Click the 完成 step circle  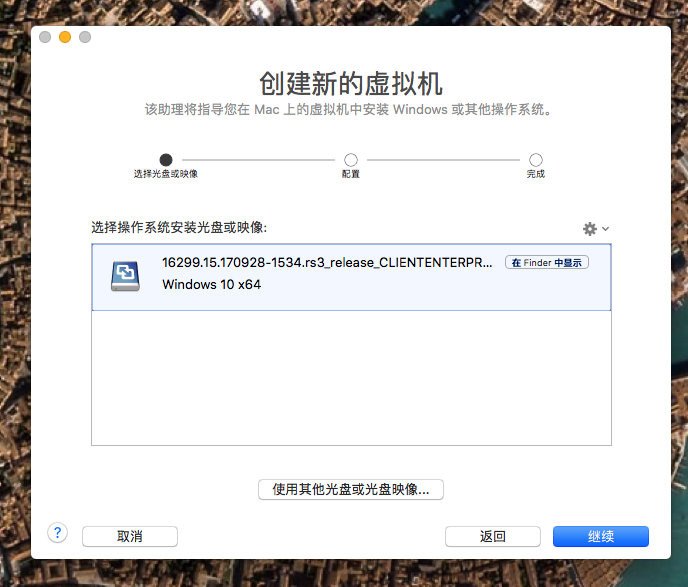tap(536, 159)
